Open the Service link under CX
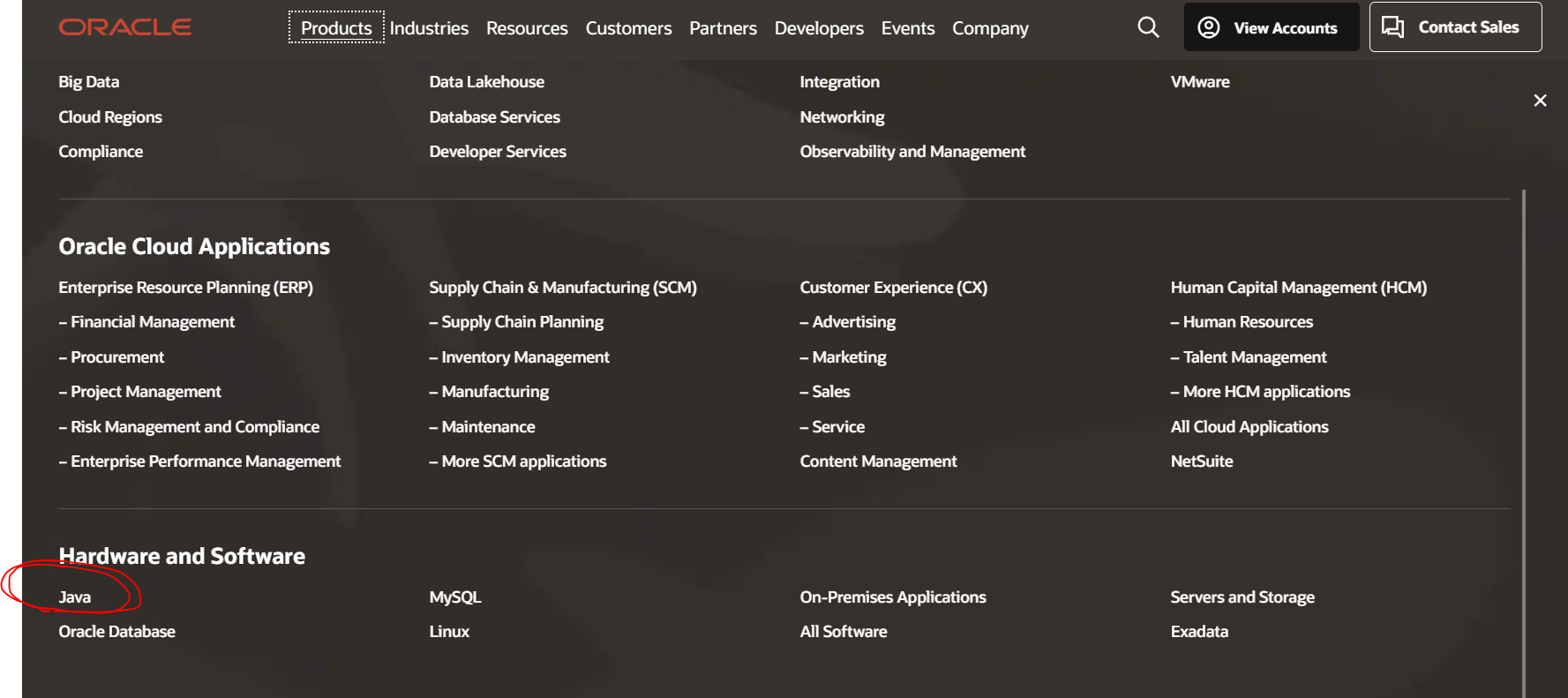 (832, 427)
